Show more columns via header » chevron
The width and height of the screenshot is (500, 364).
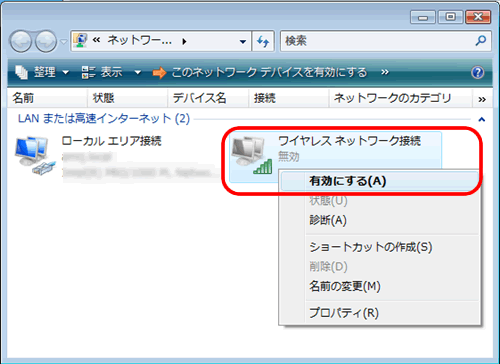coord(482,99)
